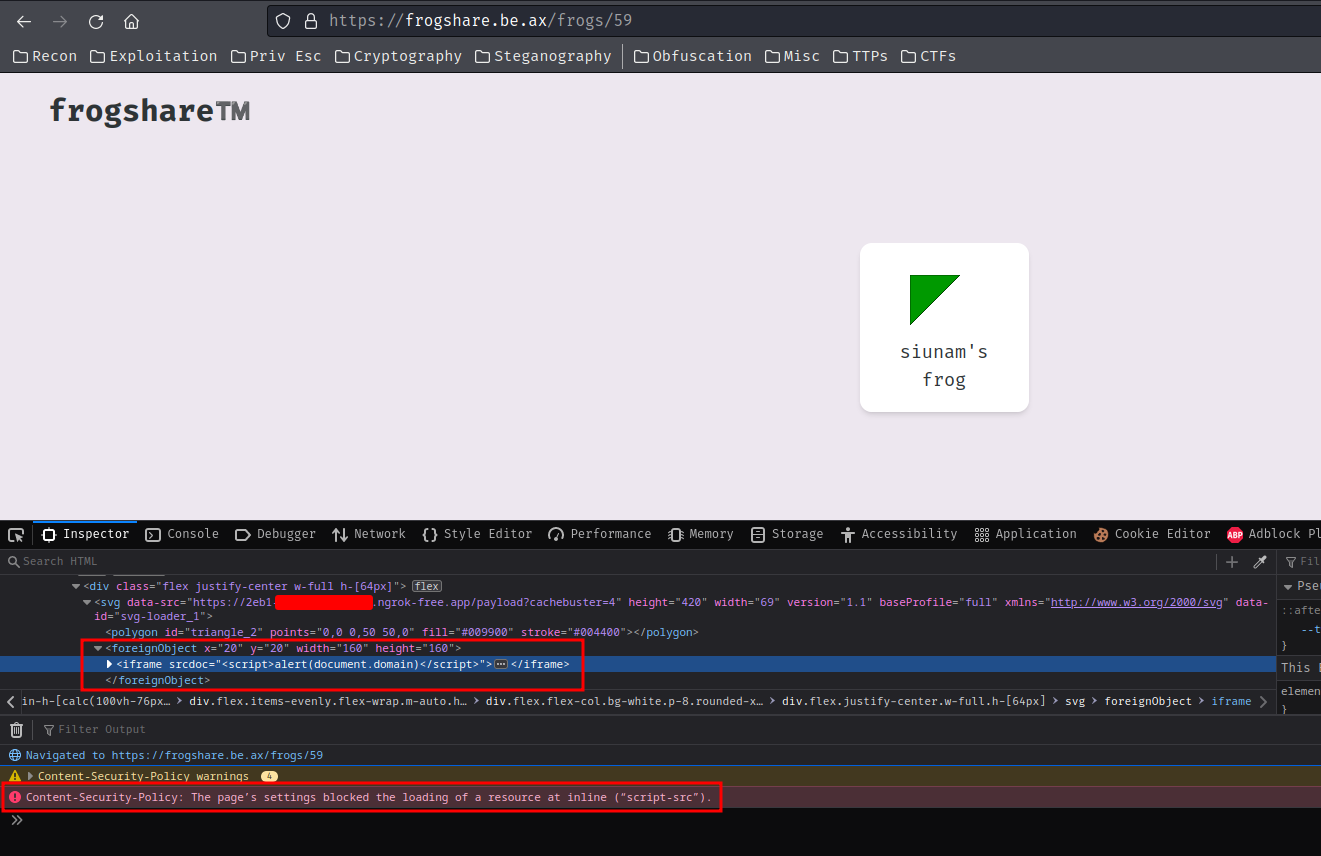1321x856 pixels.
Task: Activate the element picker tool
Action: pyautogui.click(x=15, y=535)
